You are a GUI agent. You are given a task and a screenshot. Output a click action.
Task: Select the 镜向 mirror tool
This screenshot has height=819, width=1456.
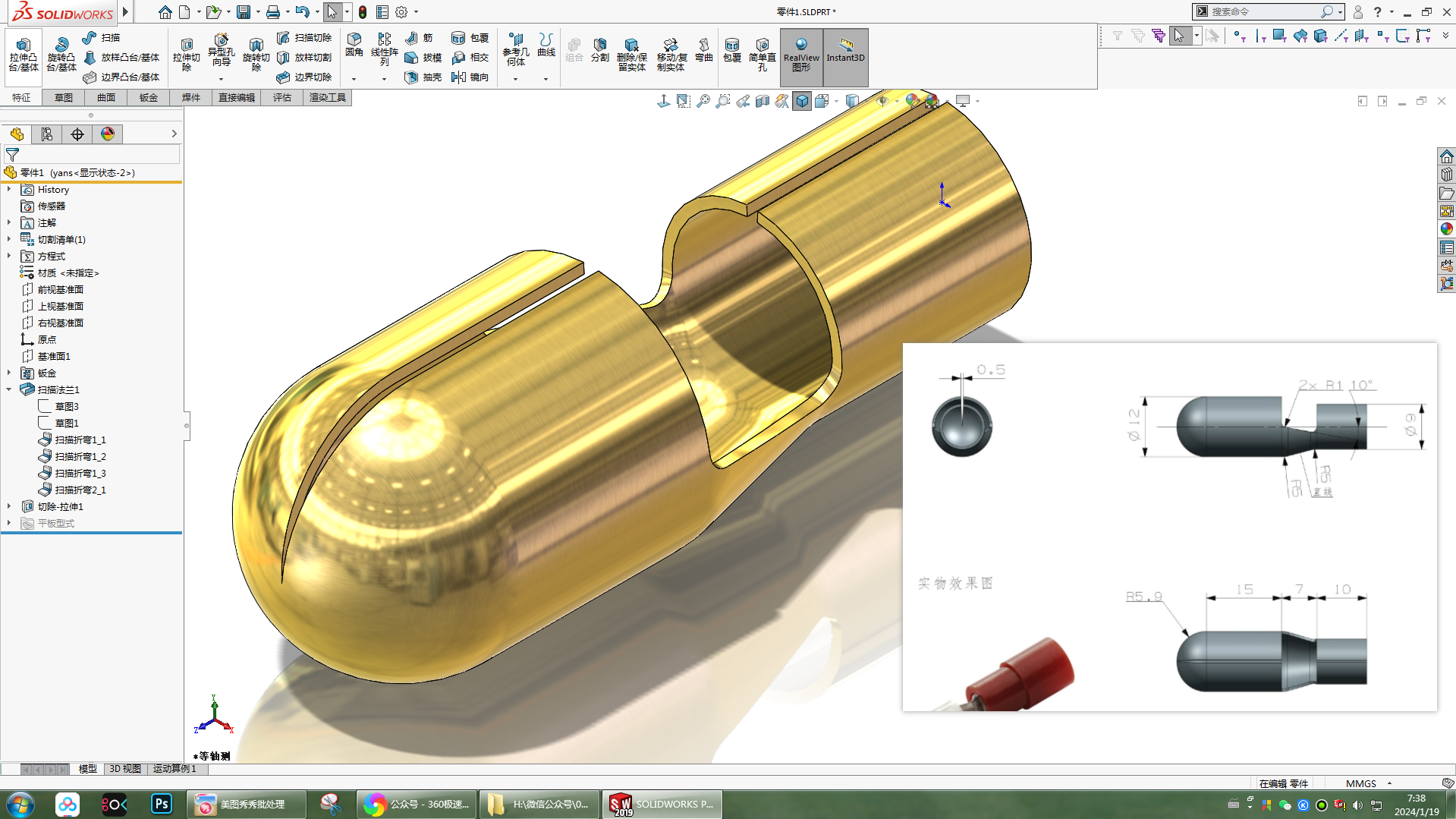[470, 77]
